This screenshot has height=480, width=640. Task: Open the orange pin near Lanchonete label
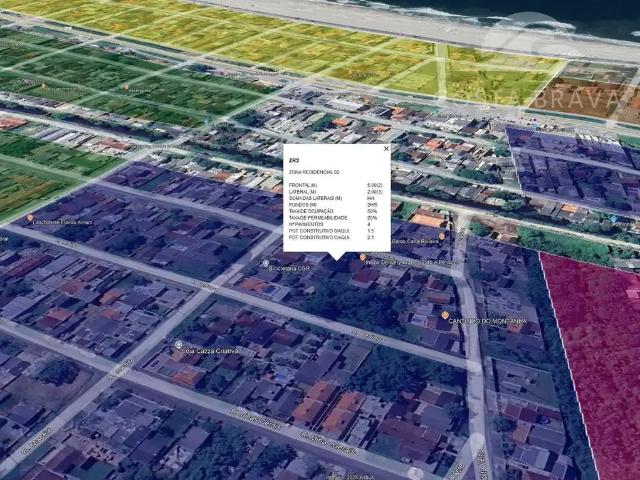pos(30,219)
